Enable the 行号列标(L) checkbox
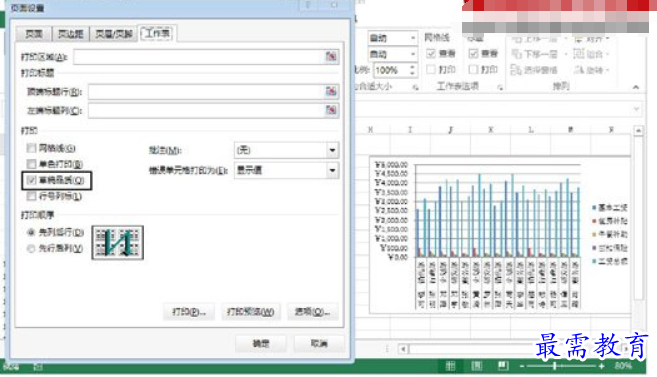This screenshot has width=657, height=377. [x=31, y=196]
